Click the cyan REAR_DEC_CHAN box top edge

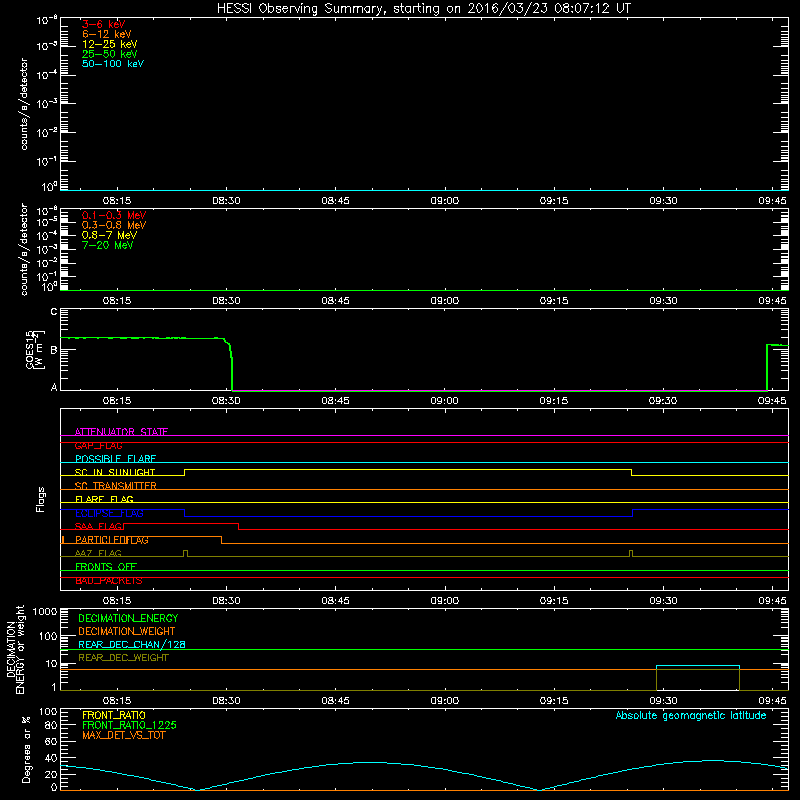coord(697,666)
